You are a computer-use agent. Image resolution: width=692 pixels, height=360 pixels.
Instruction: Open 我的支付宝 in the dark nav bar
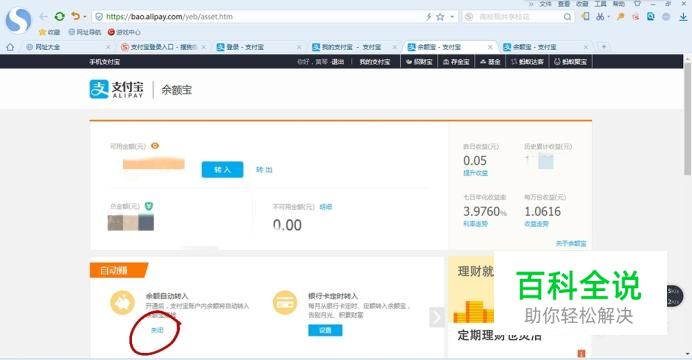pyautogui.click(x=375, y=62)
